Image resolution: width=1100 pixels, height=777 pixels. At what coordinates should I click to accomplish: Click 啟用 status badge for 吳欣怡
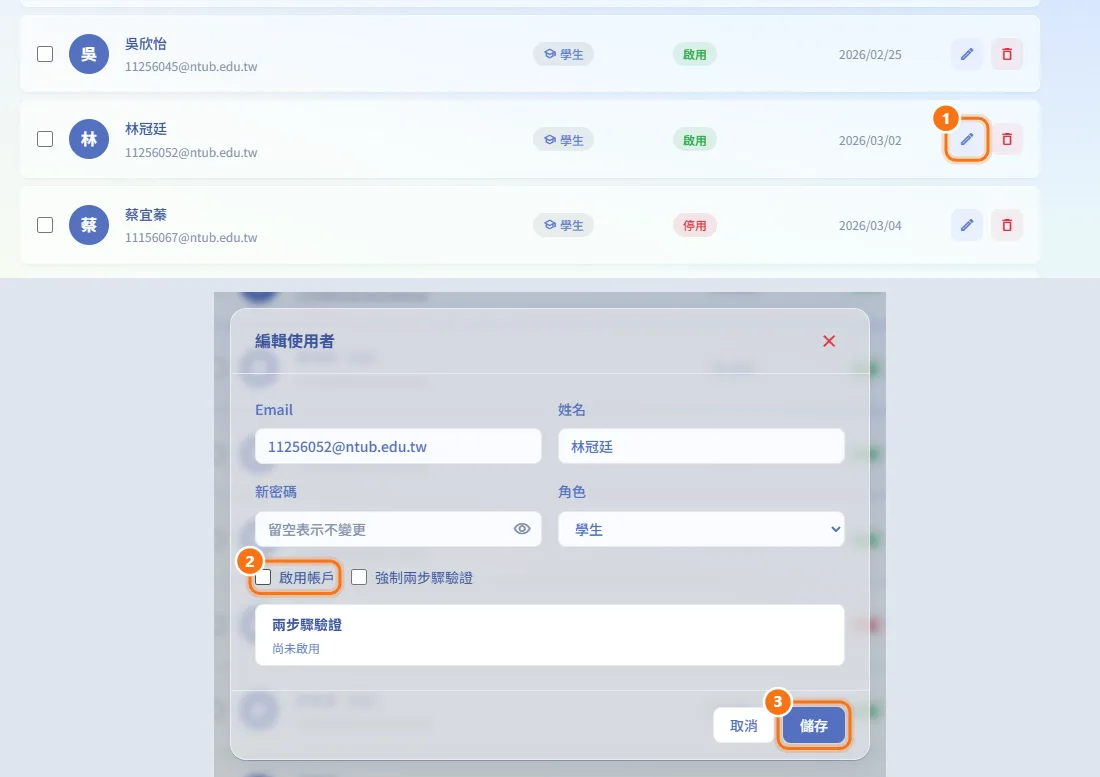pos(695,54)
